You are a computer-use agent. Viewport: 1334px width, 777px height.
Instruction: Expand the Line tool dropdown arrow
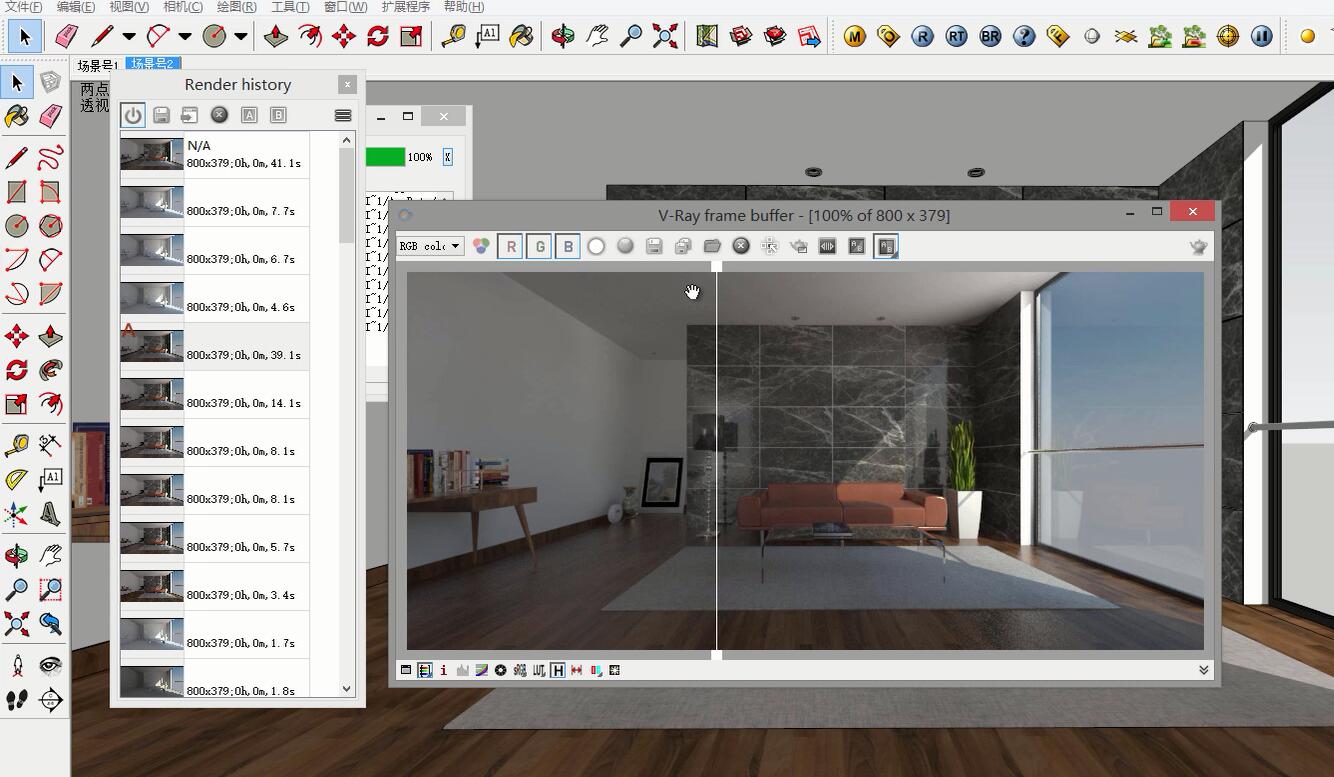129,37
